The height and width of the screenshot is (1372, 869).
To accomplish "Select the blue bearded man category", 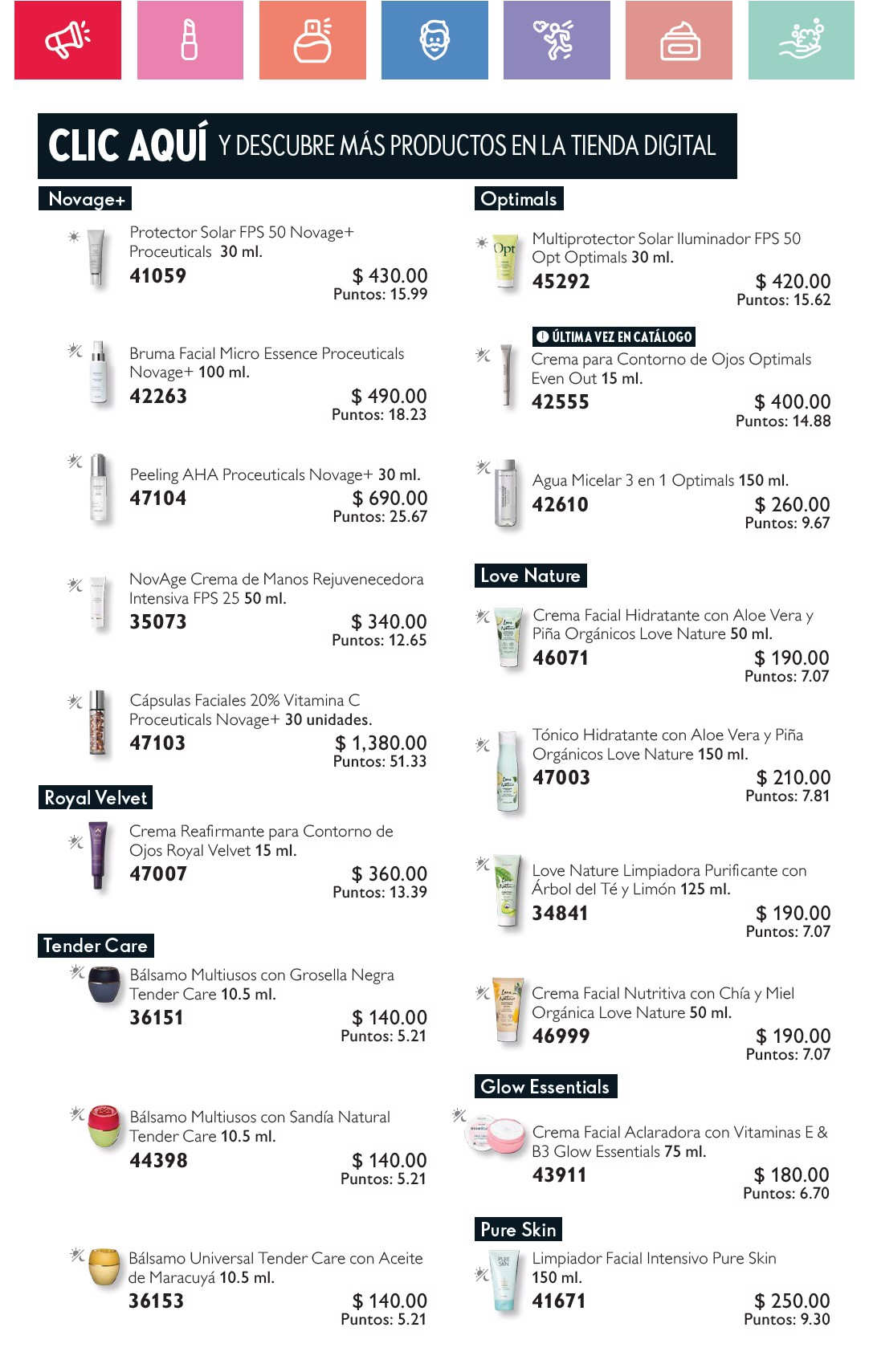I will [434, 40].
